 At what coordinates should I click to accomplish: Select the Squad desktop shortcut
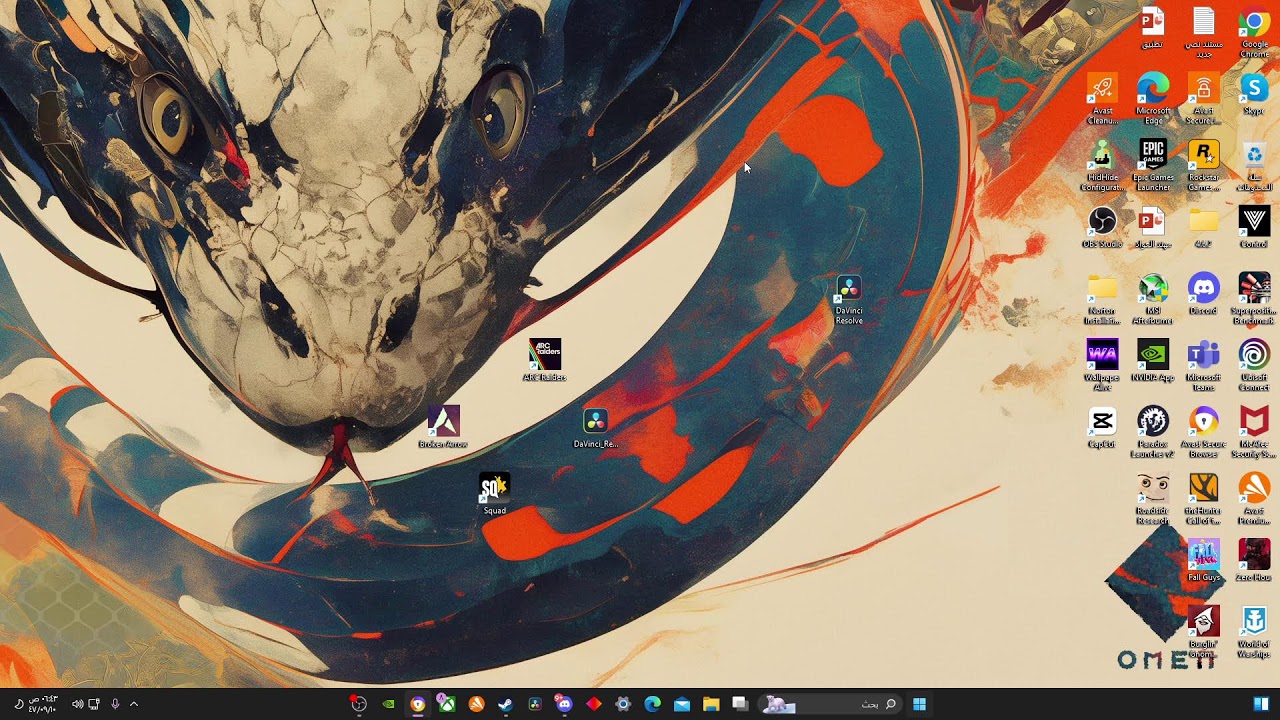[x=495, y=494]
